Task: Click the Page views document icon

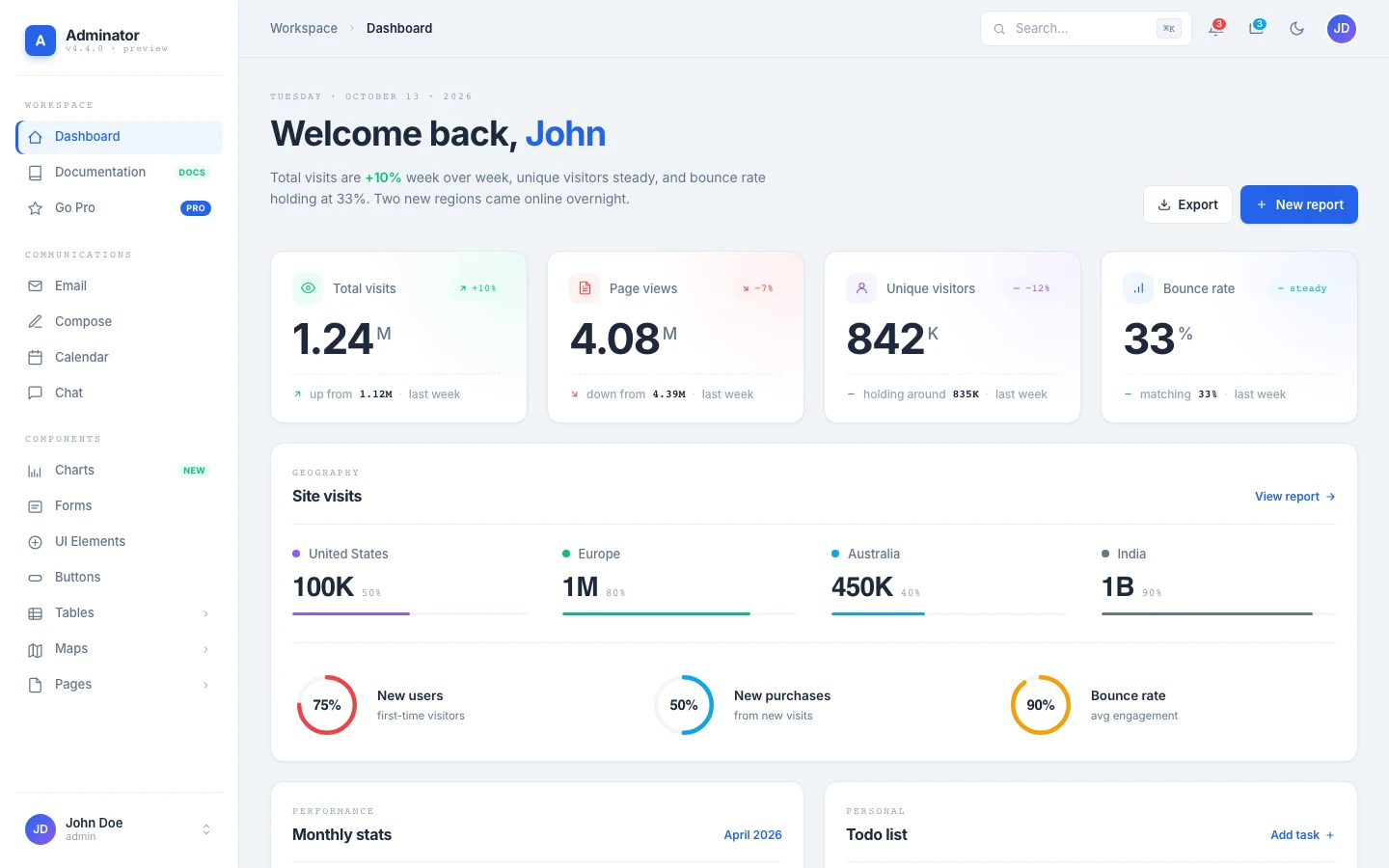Action: (x=585, y=288)
